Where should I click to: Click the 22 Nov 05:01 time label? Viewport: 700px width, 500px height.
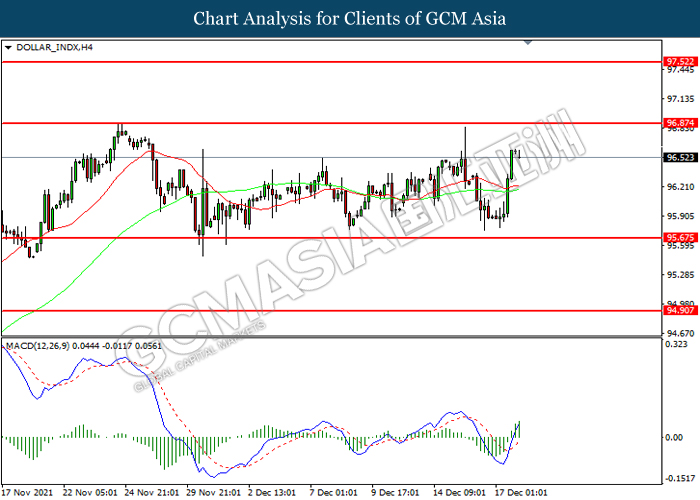[90, 493]
